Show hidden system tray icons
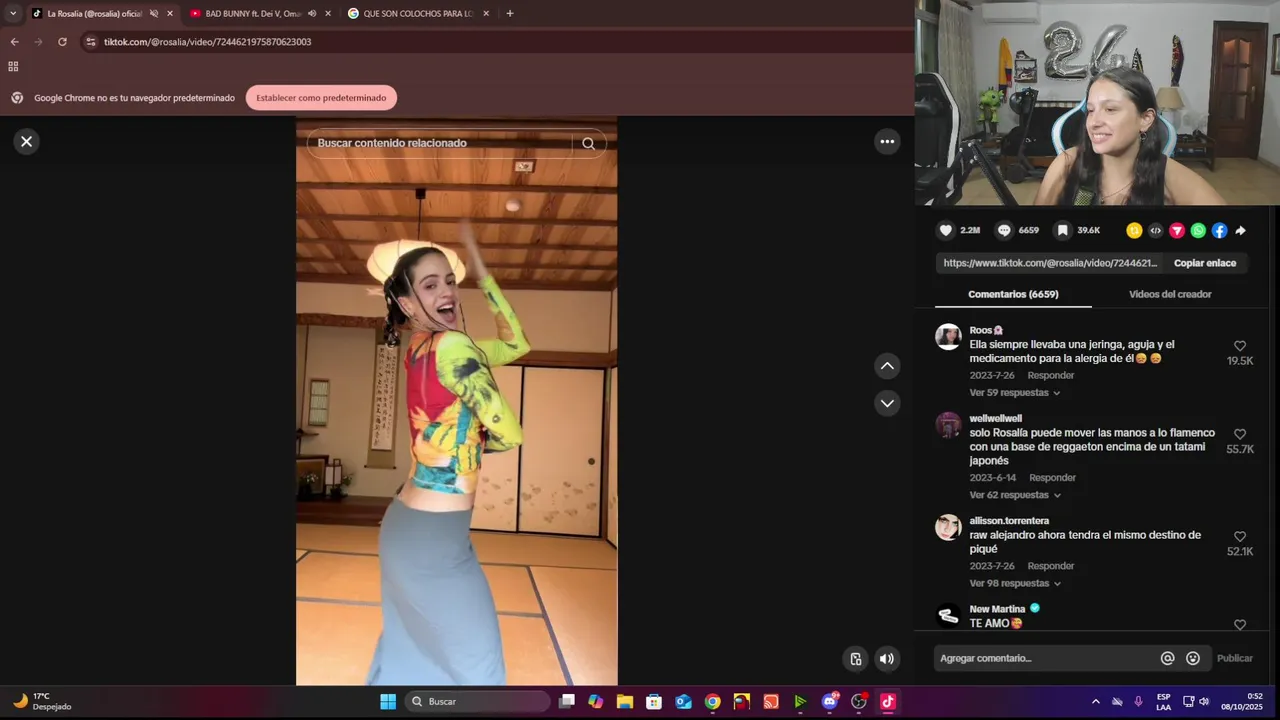Viewport: 1280px width, 720px height. coord(1095,701)
